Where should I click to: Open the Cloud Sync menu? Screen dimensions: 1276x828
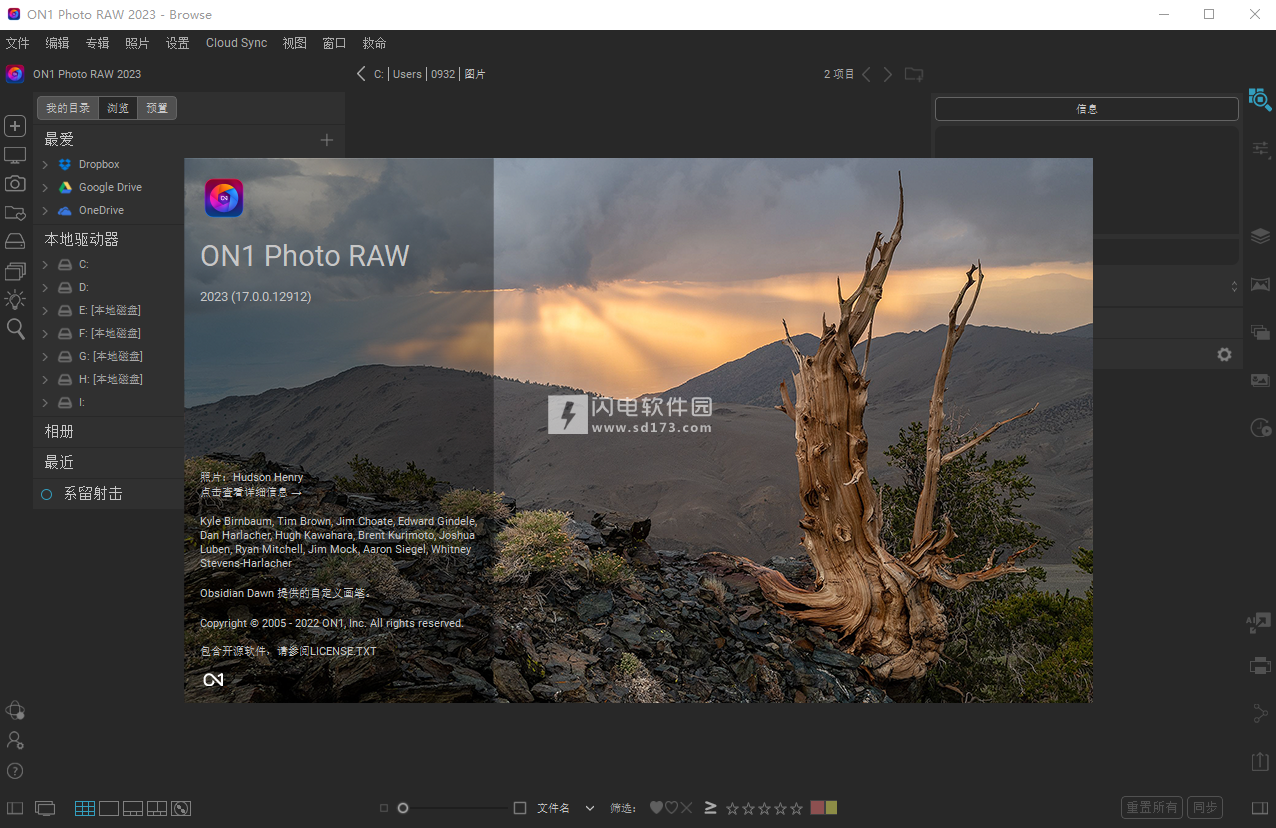pos(236,43)
